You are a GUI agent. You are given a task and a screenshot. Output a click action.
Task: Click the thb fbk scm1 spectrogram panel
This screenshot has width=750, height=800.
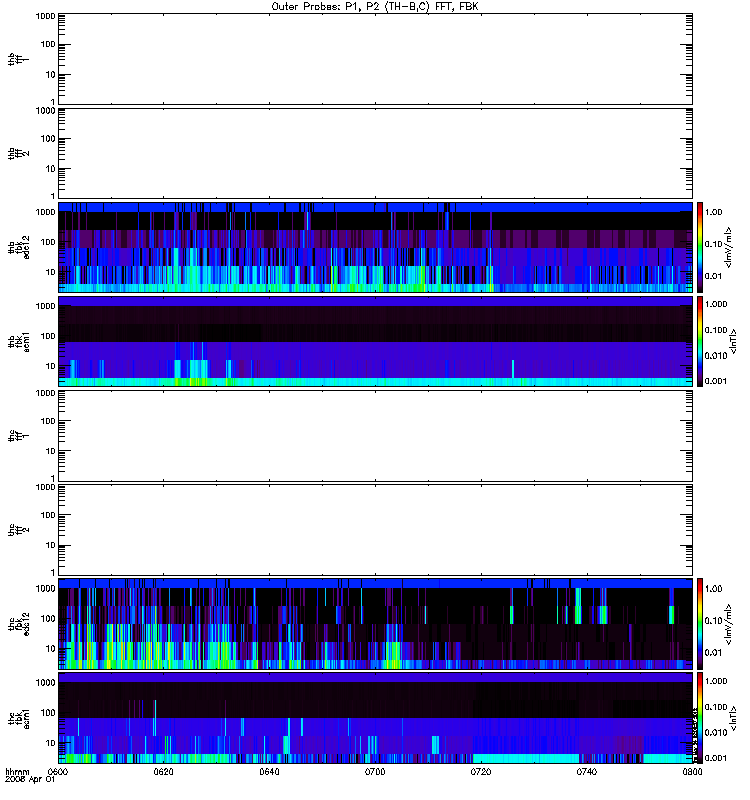click(375, 341)
